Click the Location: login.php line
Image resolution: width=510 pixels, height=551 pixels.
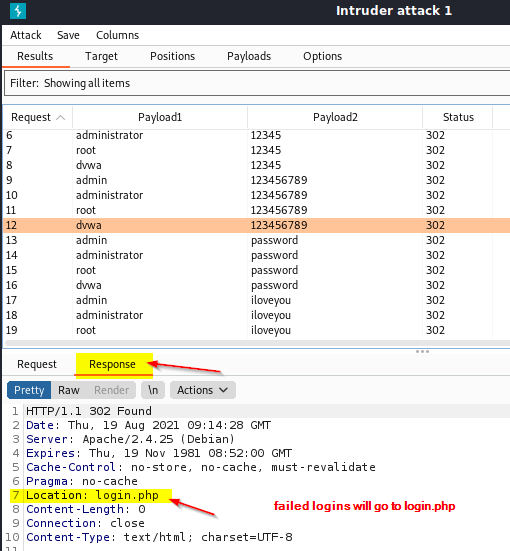(x=92, y=495)
